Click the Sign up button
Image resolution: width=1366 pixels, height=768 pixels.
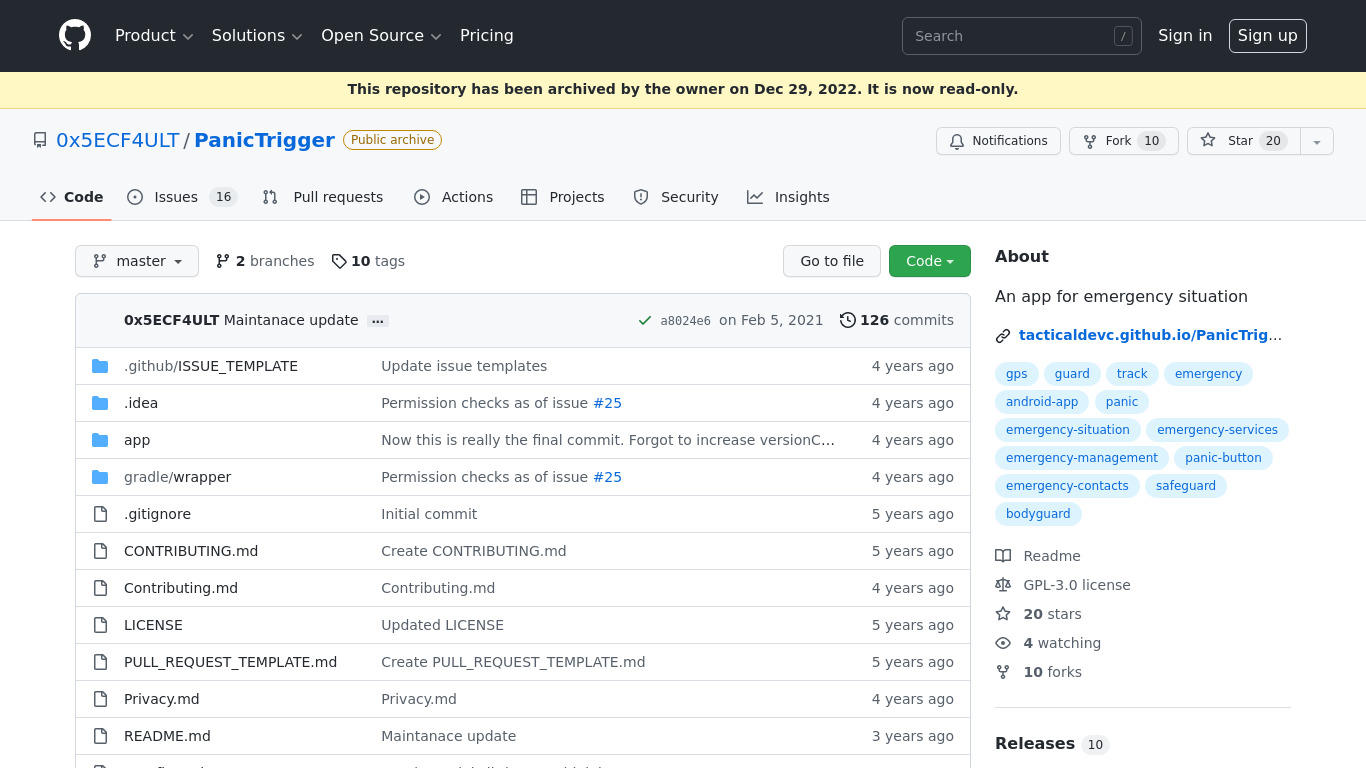point(1268,36)
